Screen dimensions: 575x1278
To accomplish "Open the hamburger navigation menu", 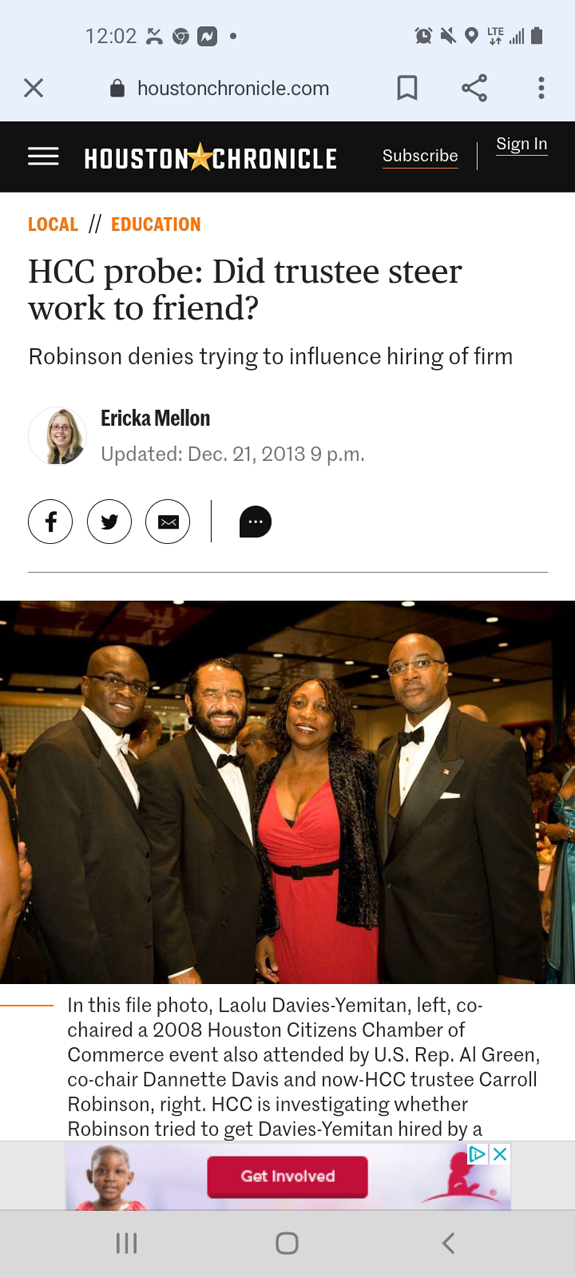I will point(43,156).
